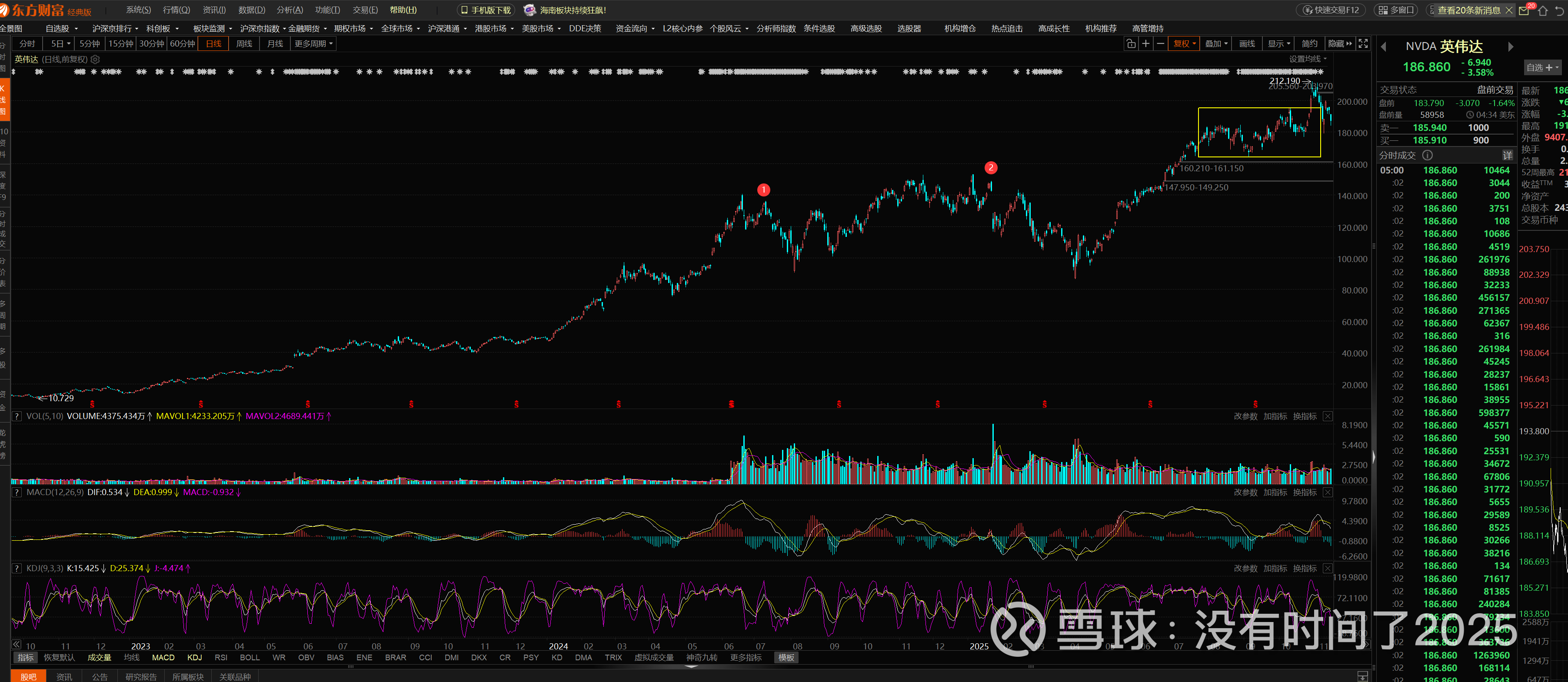This screenshot has width=1568, height=682.
Task: Open the 分析(A) menu
Action: tap(290, 10)
